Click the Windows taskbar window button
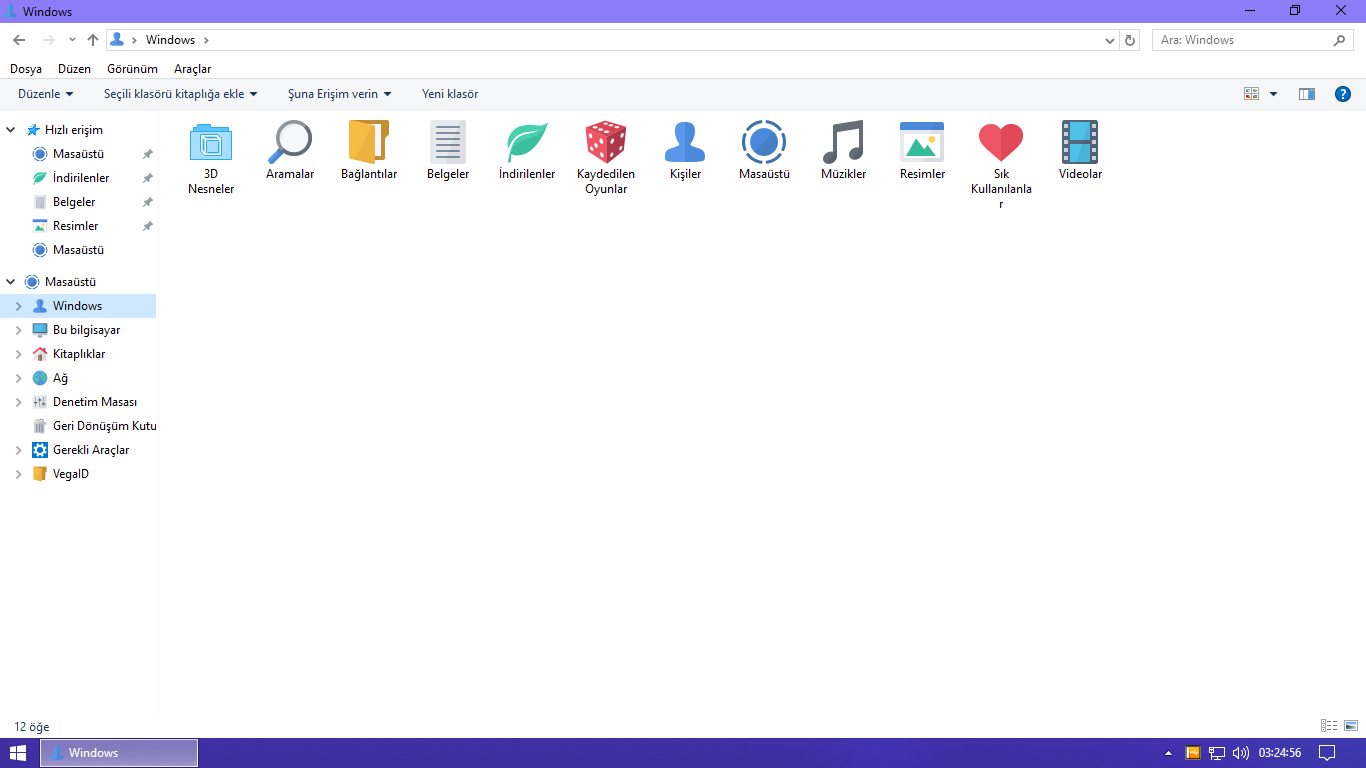This screenshot has width=1366, height=768. point(119,753)
